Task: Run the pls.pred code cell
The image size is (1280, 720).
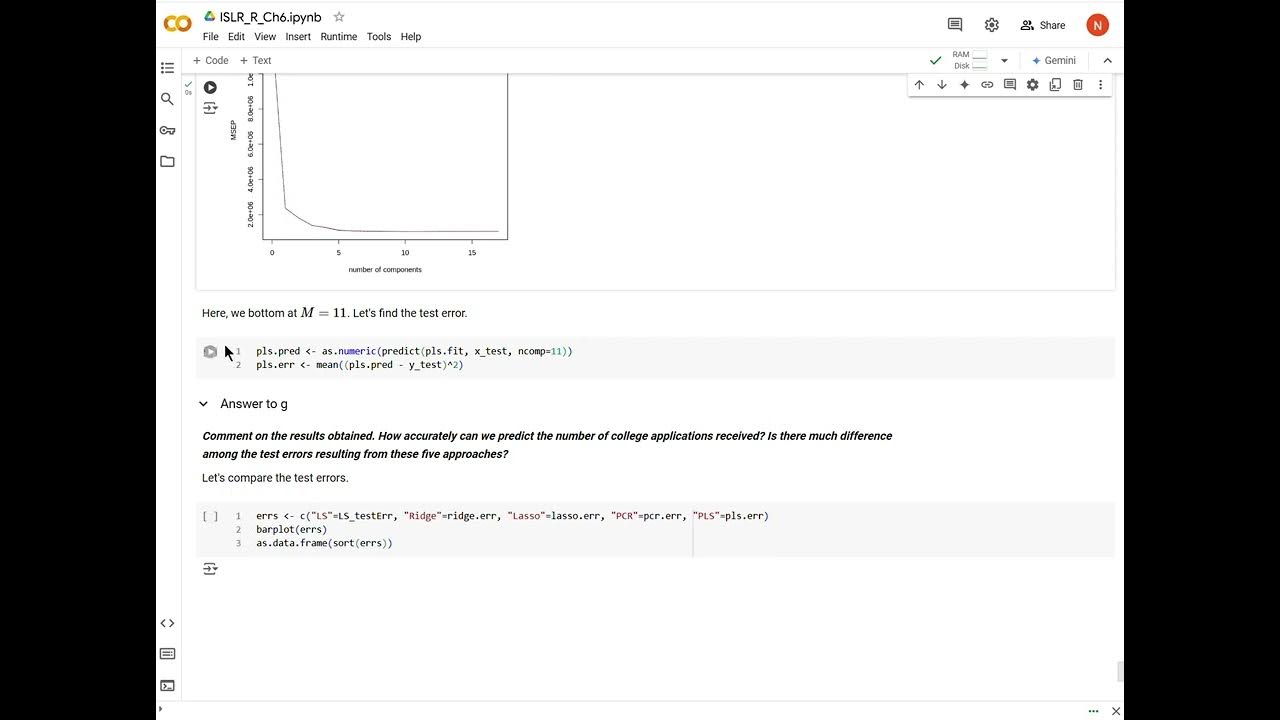Action: tap(210, 351)
